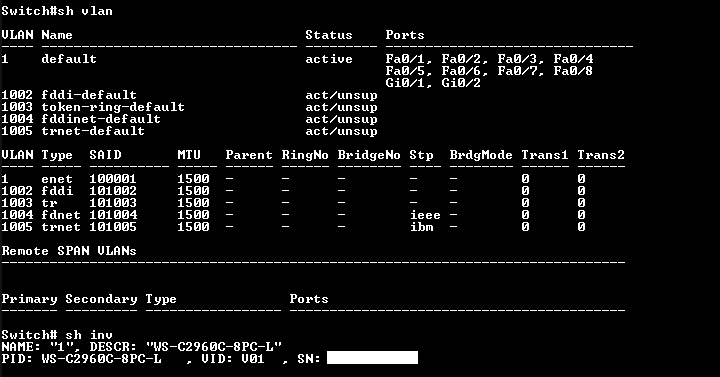Click the 'Secondary' column header
The height and width of the screenshot is (377, 720).
tap(101, 299)
